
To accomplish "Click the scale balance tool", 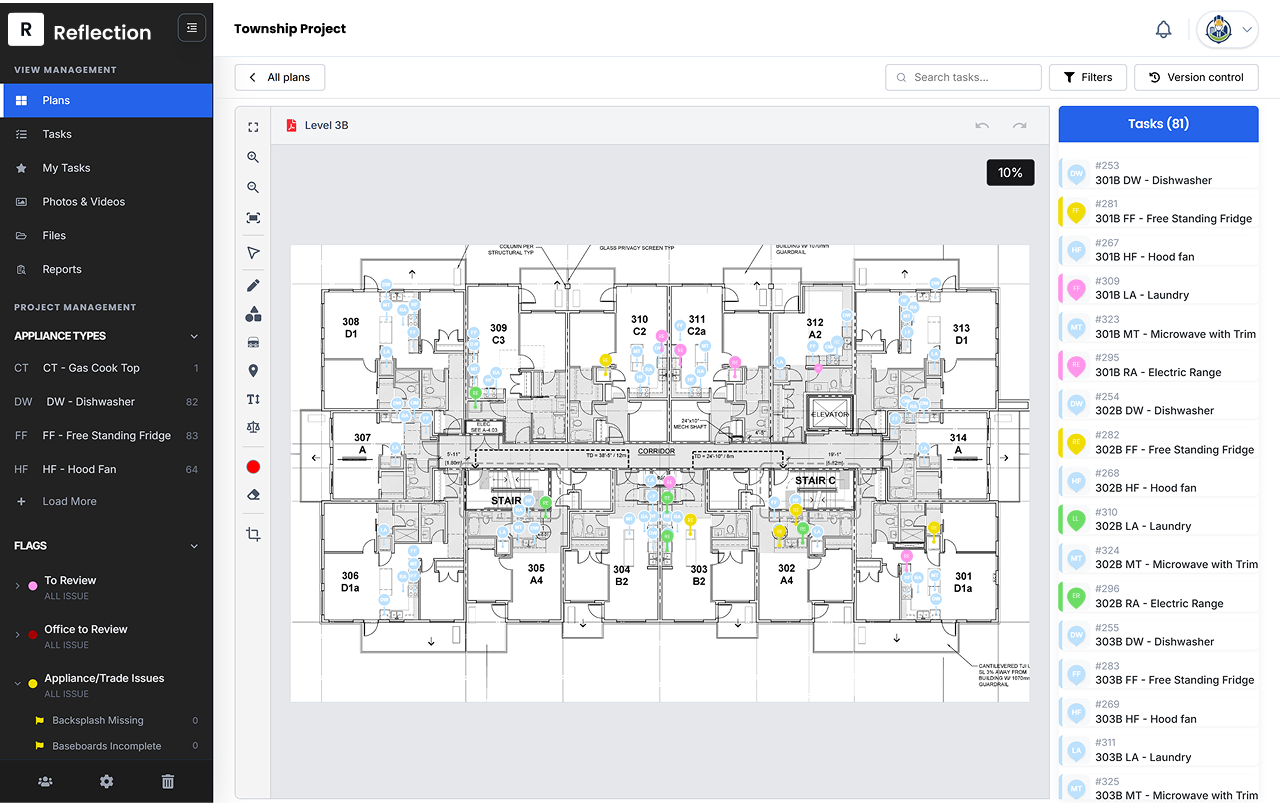I will tap(253, 427).
